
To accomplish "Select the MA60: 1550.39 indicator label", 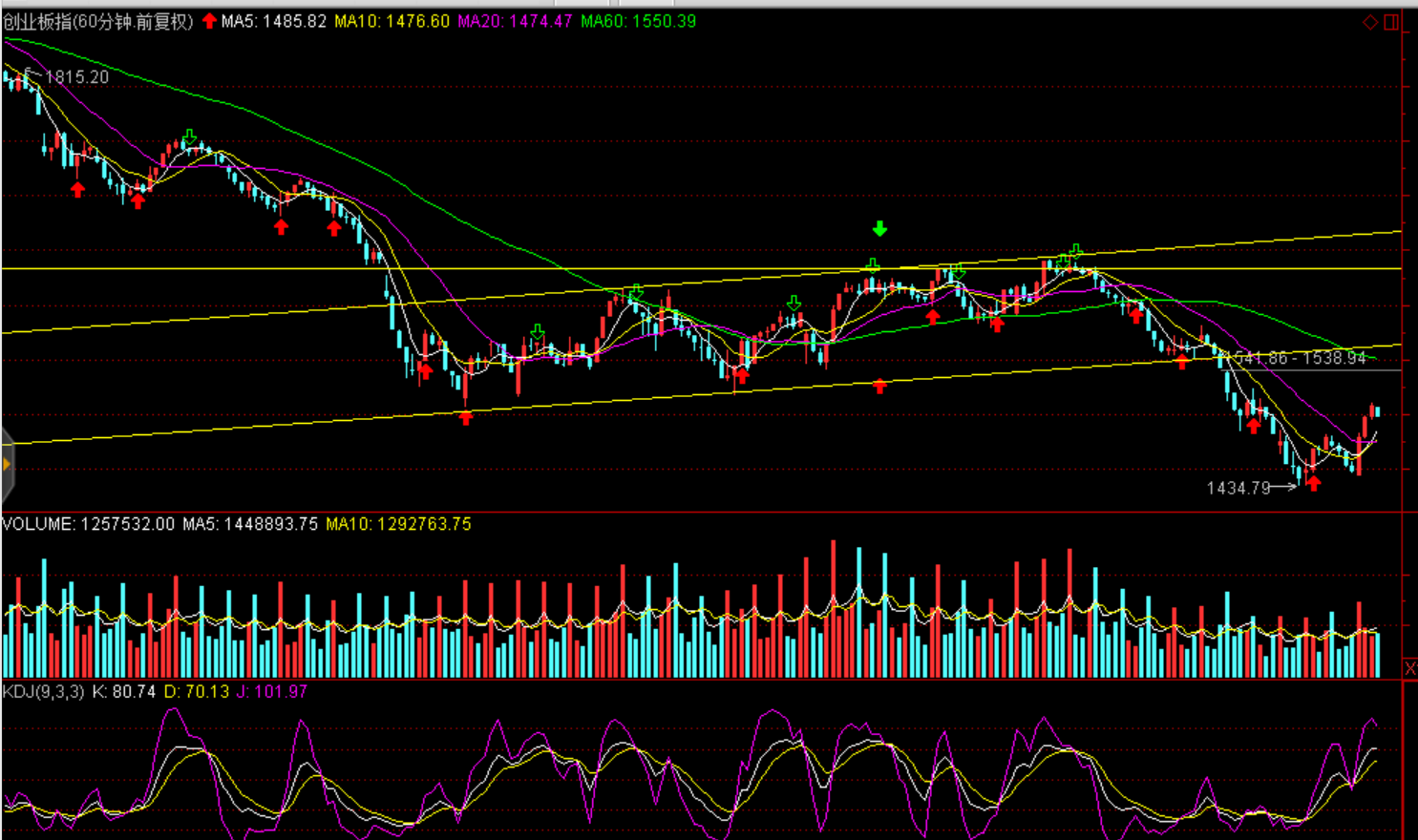I will tap(638, 21).
